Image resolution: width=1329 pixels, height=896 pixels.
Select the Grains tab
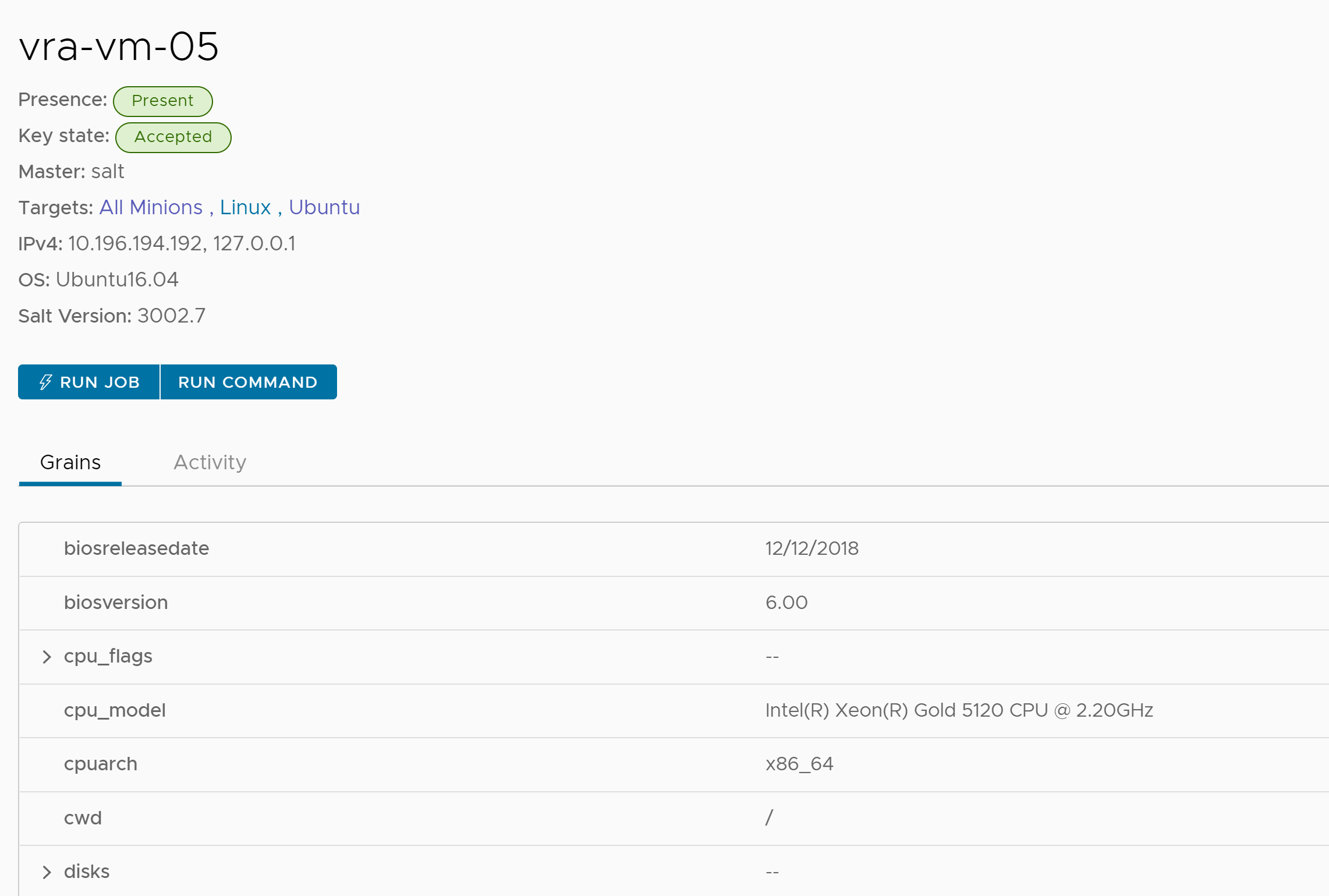pyautogui.click(x=70, y=462)
